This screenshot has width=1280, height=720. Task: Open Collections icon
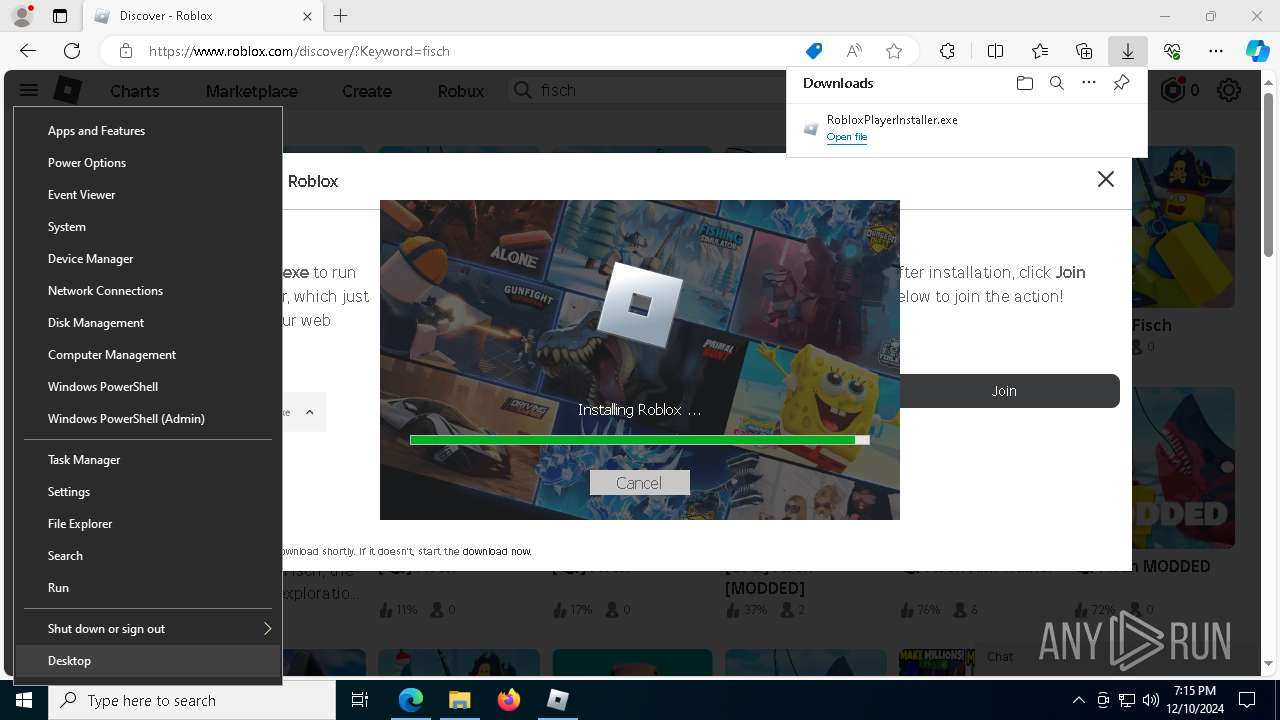click(x=1084, y=51)
